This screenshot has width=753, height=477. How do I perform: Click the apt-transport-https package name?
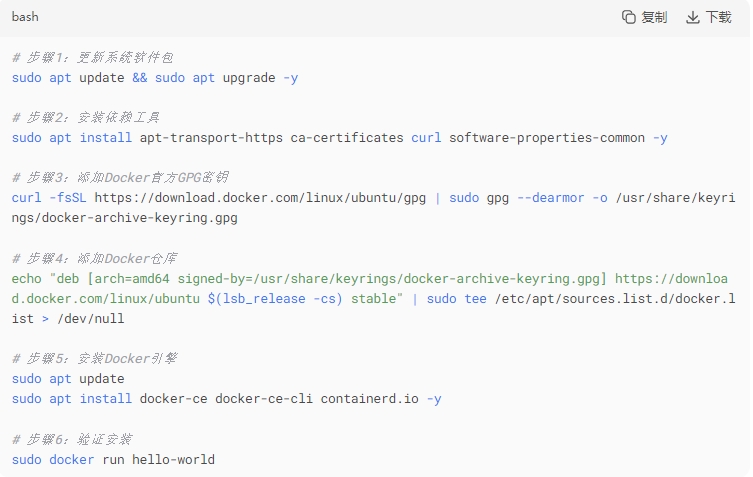click(211, 138)
